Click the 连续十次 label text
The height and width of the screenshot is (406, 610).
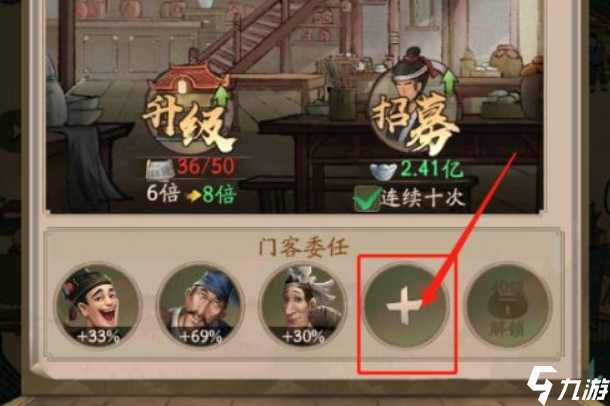point(423,199)
